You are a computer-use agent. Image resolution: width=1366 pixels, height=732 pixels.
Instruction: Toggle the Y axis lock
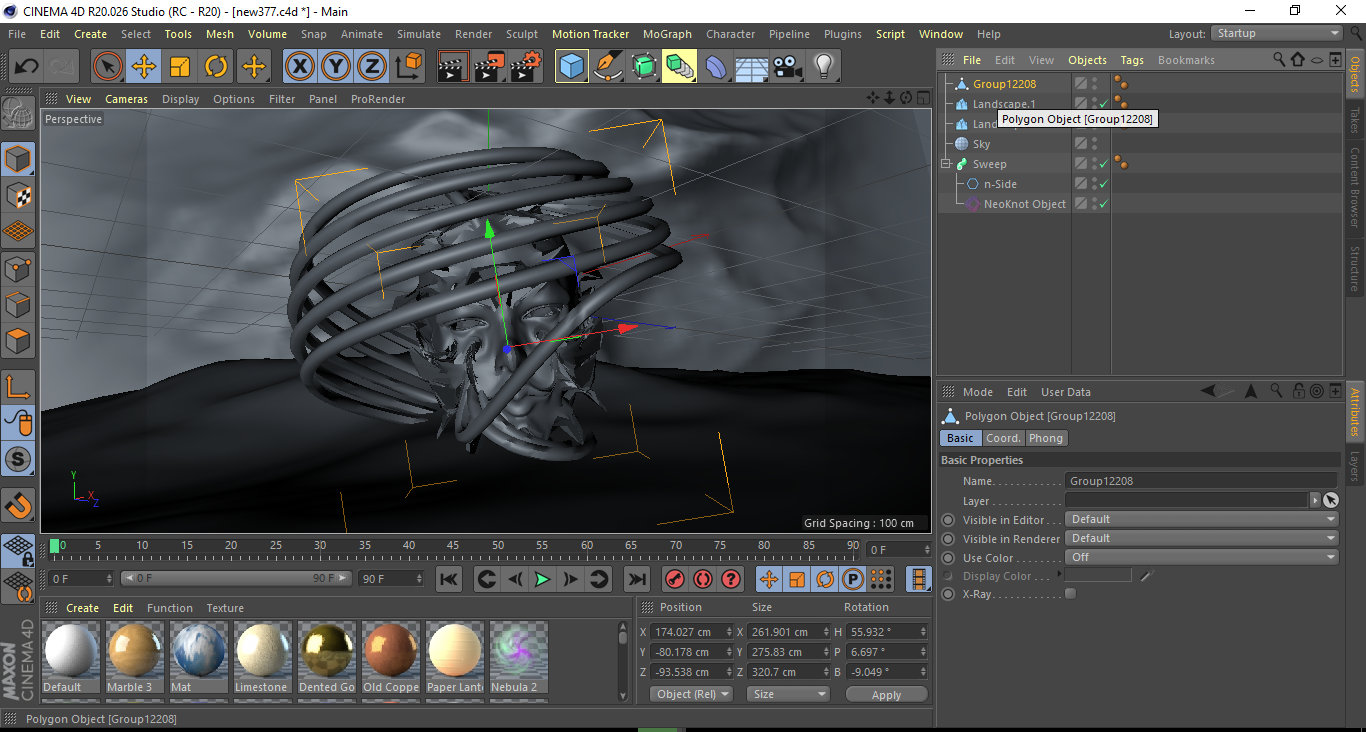coord(336,67)
